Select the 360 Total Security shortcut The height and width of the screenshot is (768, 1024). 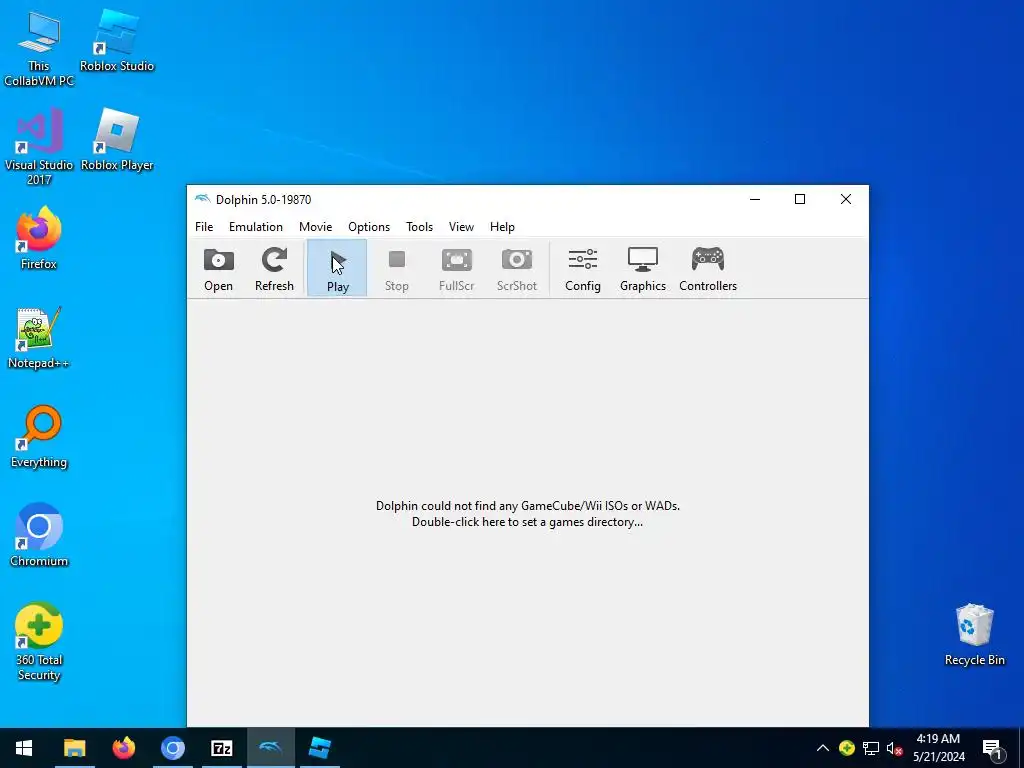39,642
